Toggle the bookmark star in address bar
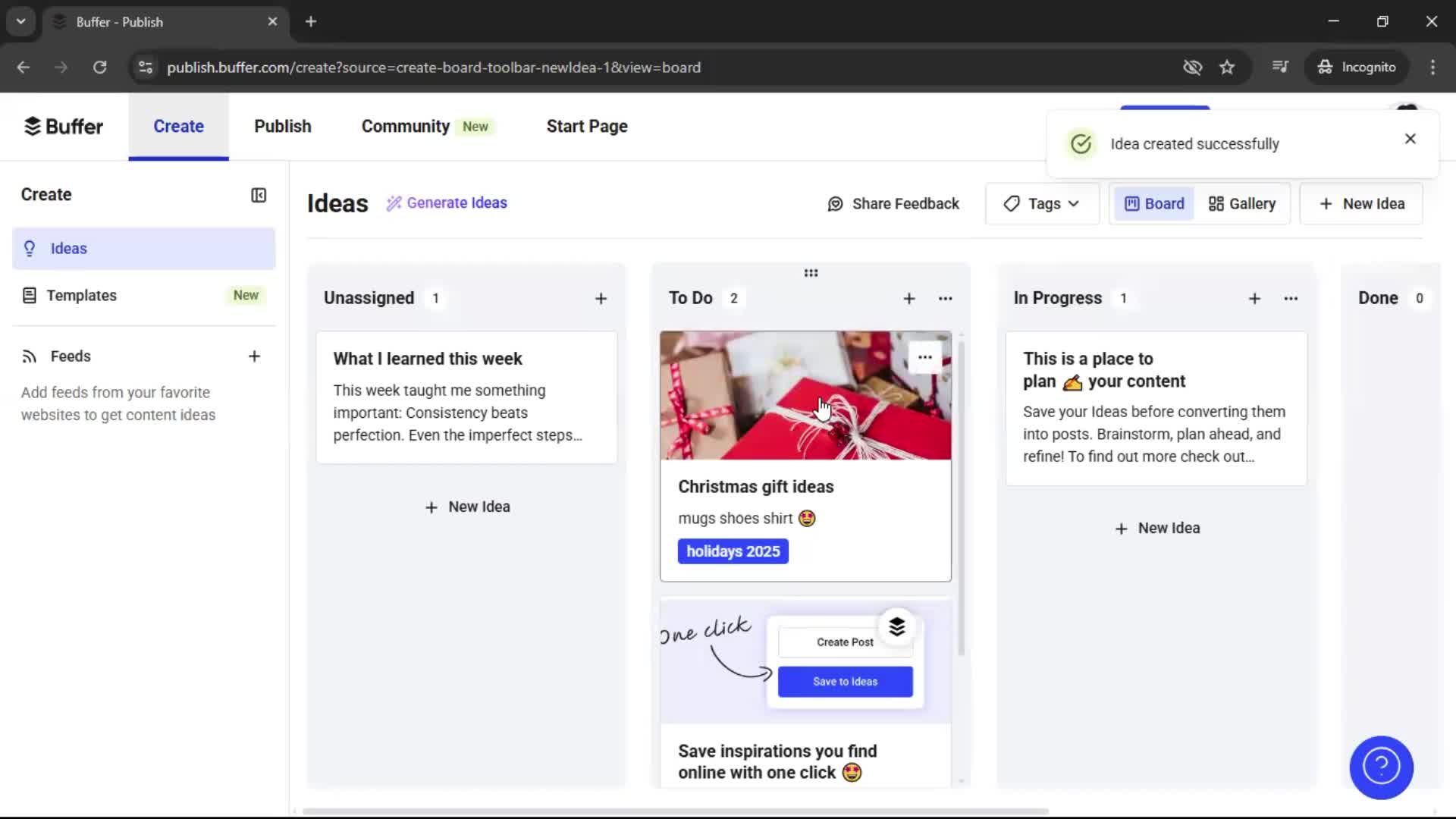Image resolution: width=1456 pixels, height=819 pixels. coord(1227,67)
